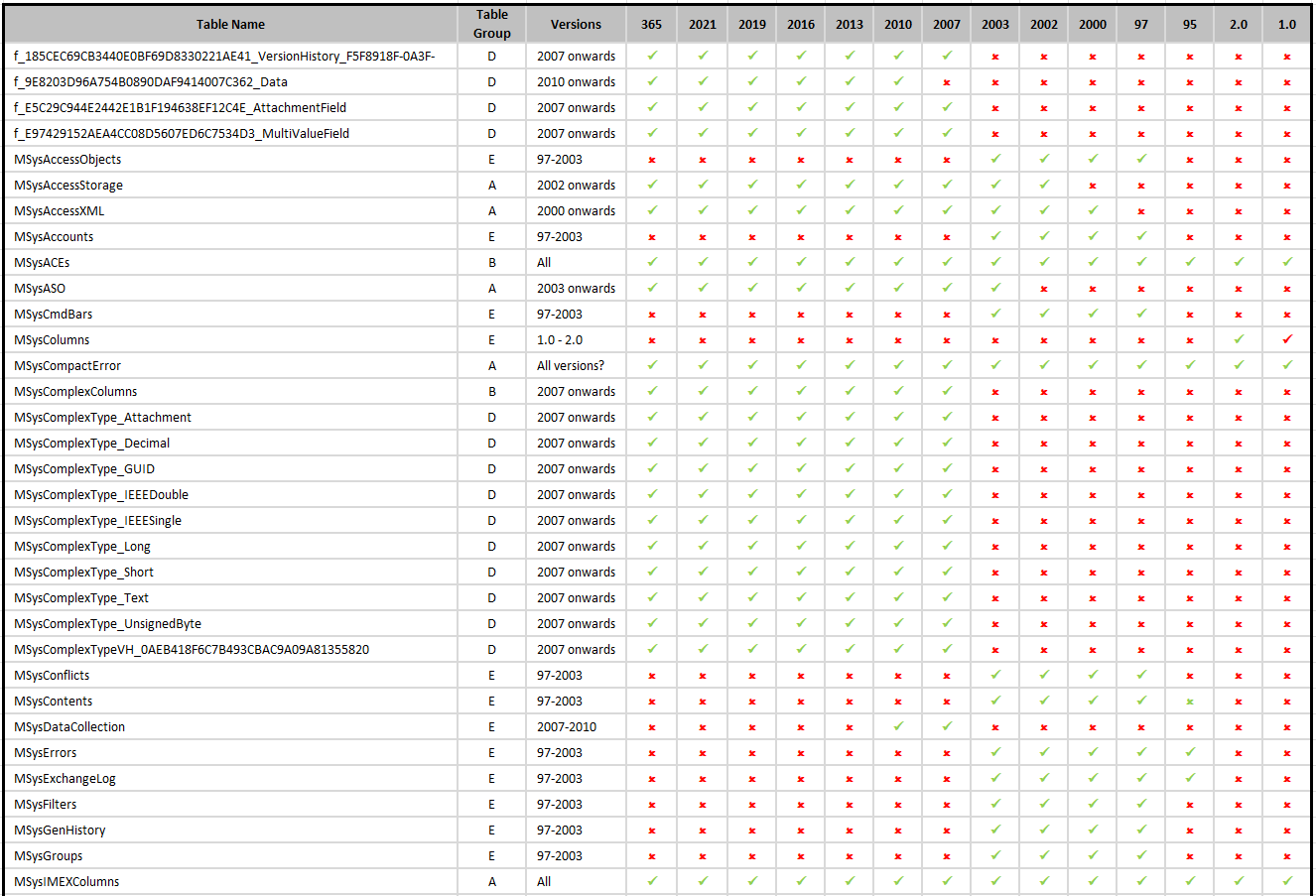Click the 'All versions?' cell for MSysCompactError
The image size is (1316, 896).
(576, 365)
